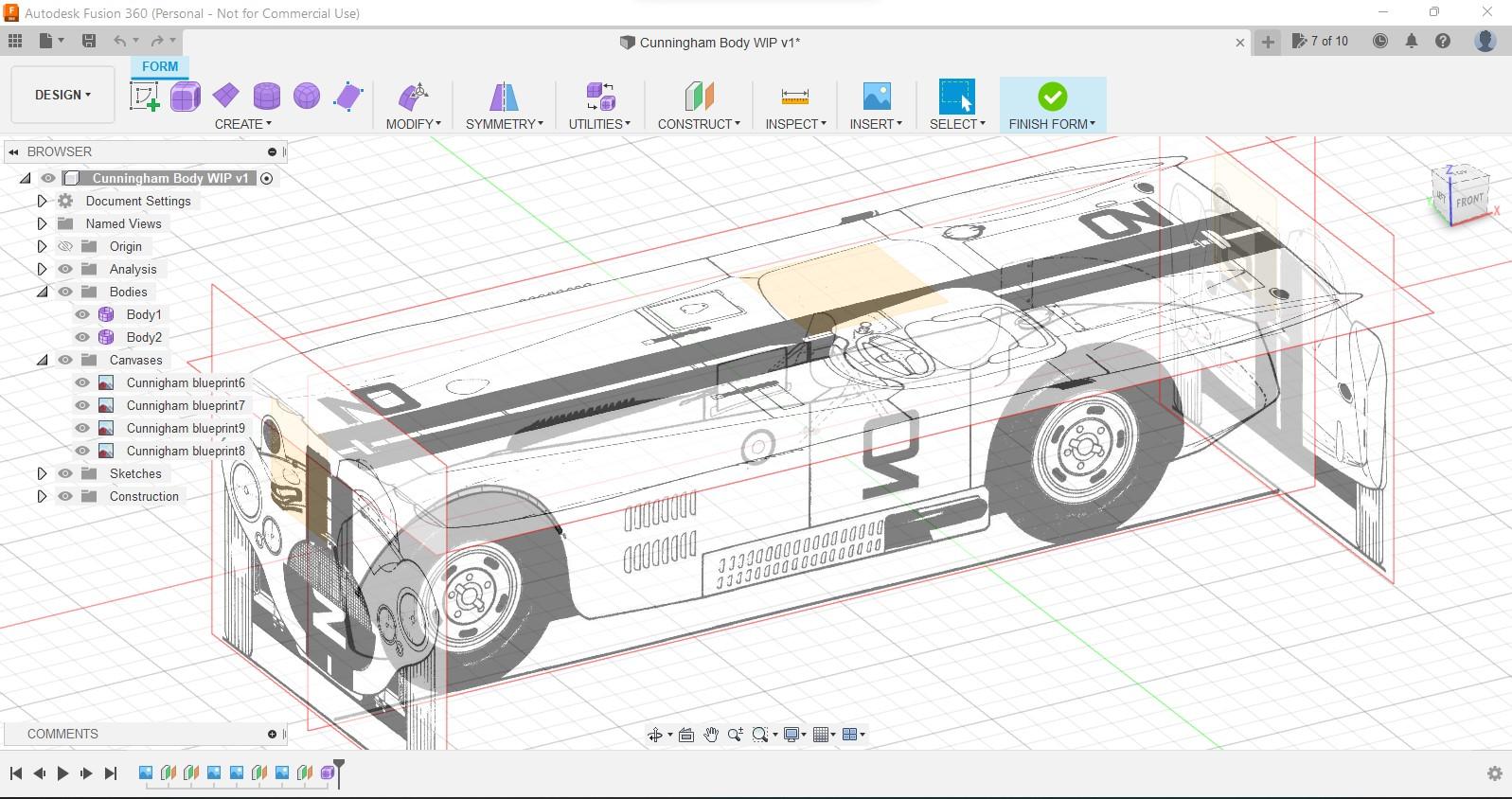
Task: Select the Sphere form tool
Action: [x=307, y=96]
